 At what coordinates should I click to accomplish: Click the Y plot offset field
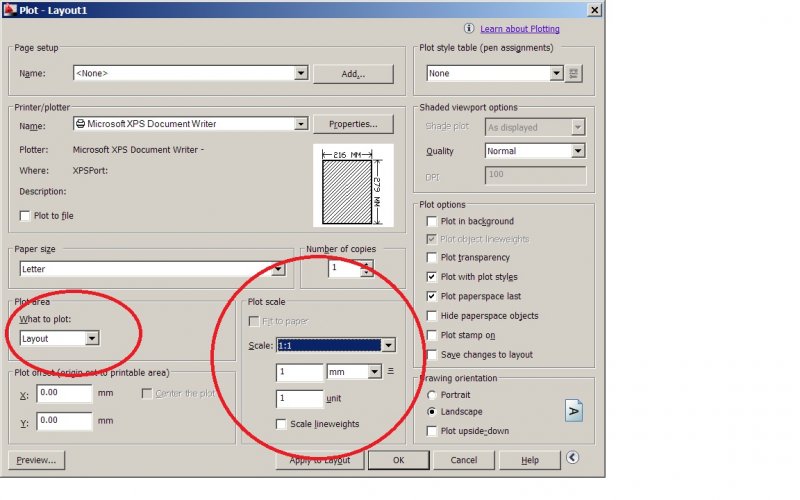[x=64, y=421]
